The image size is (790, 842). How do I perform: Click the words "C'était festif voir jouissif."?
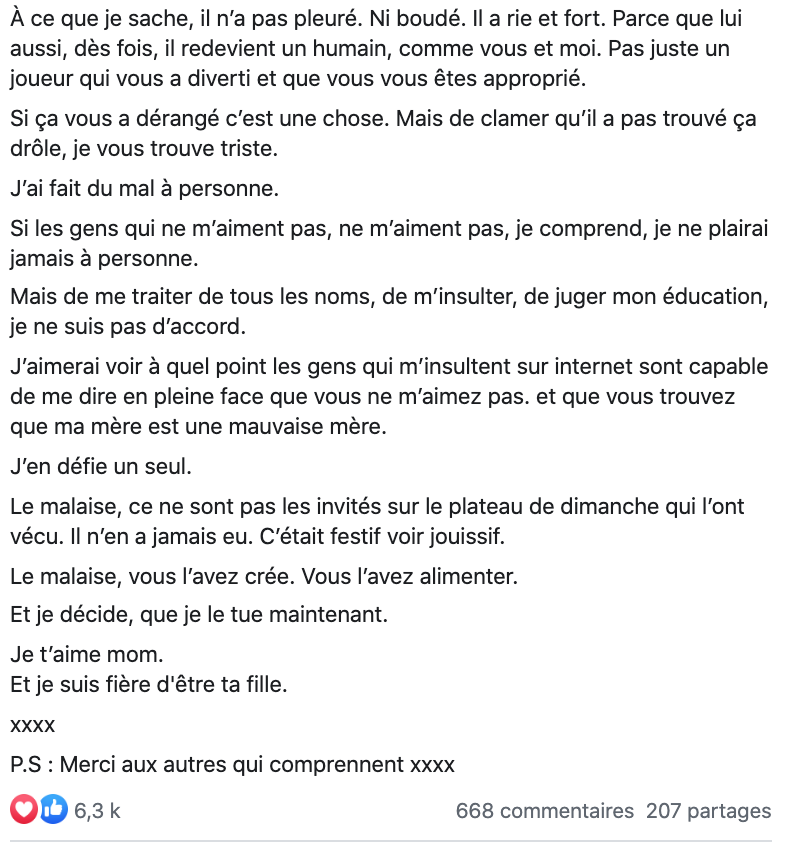click(x=382, y=536)
